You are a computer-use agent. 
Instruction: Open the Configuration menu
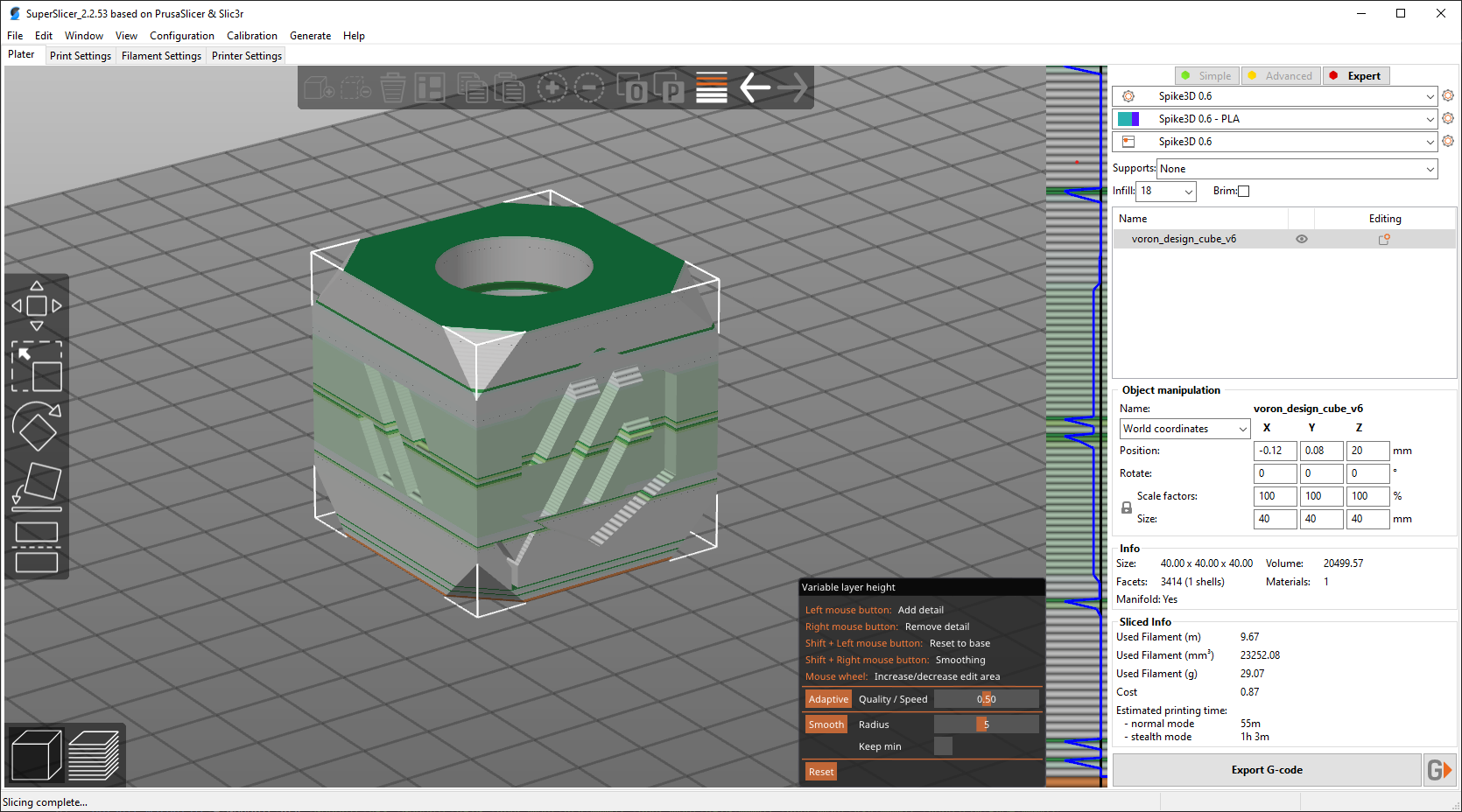coord(182,36)
